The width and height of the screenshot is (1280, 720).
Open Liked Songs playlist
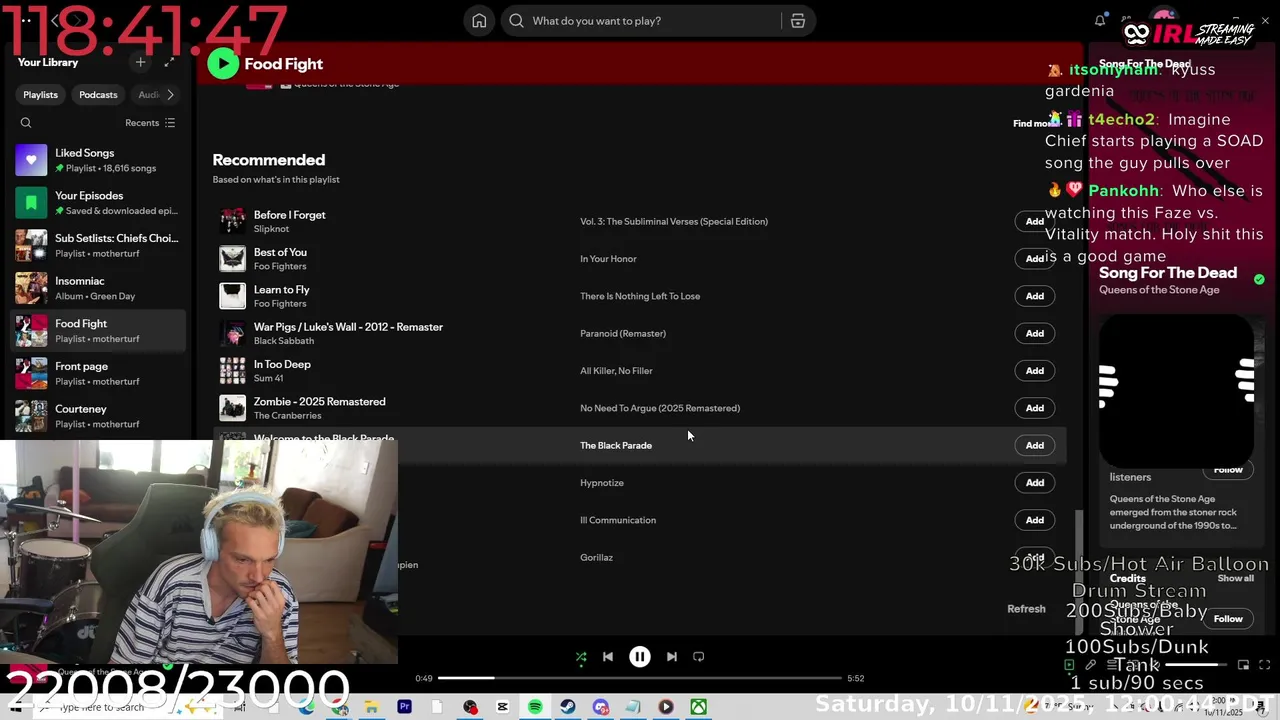click(x=98, y=160)
